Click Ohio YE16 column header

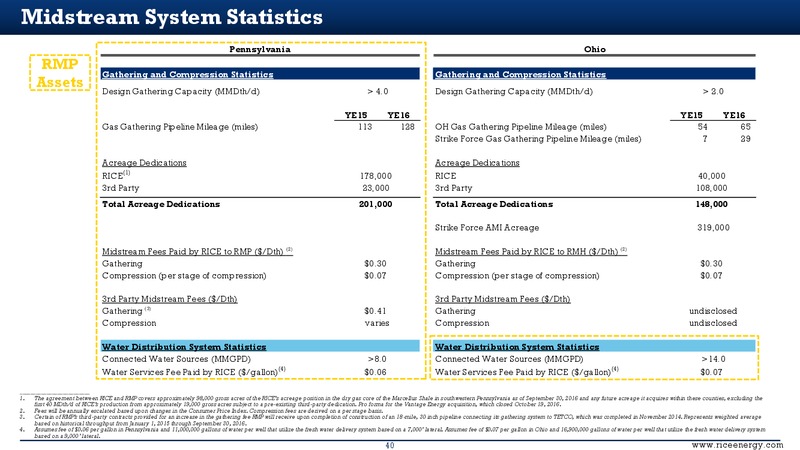734,115
